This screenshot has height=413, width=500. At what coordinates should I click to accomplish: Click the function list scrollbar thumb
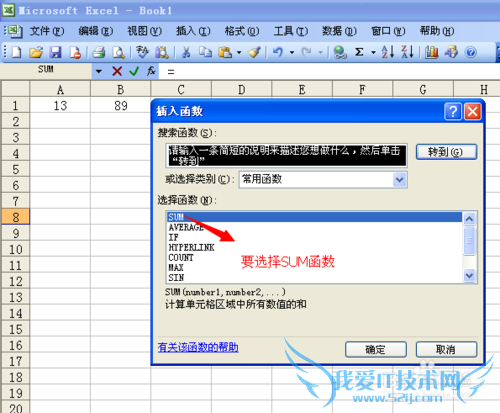point(469,240)
